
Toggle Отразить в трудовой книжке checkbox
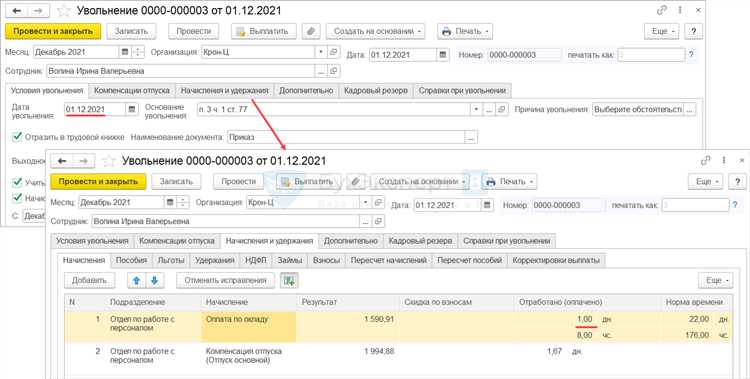(18, 137)
